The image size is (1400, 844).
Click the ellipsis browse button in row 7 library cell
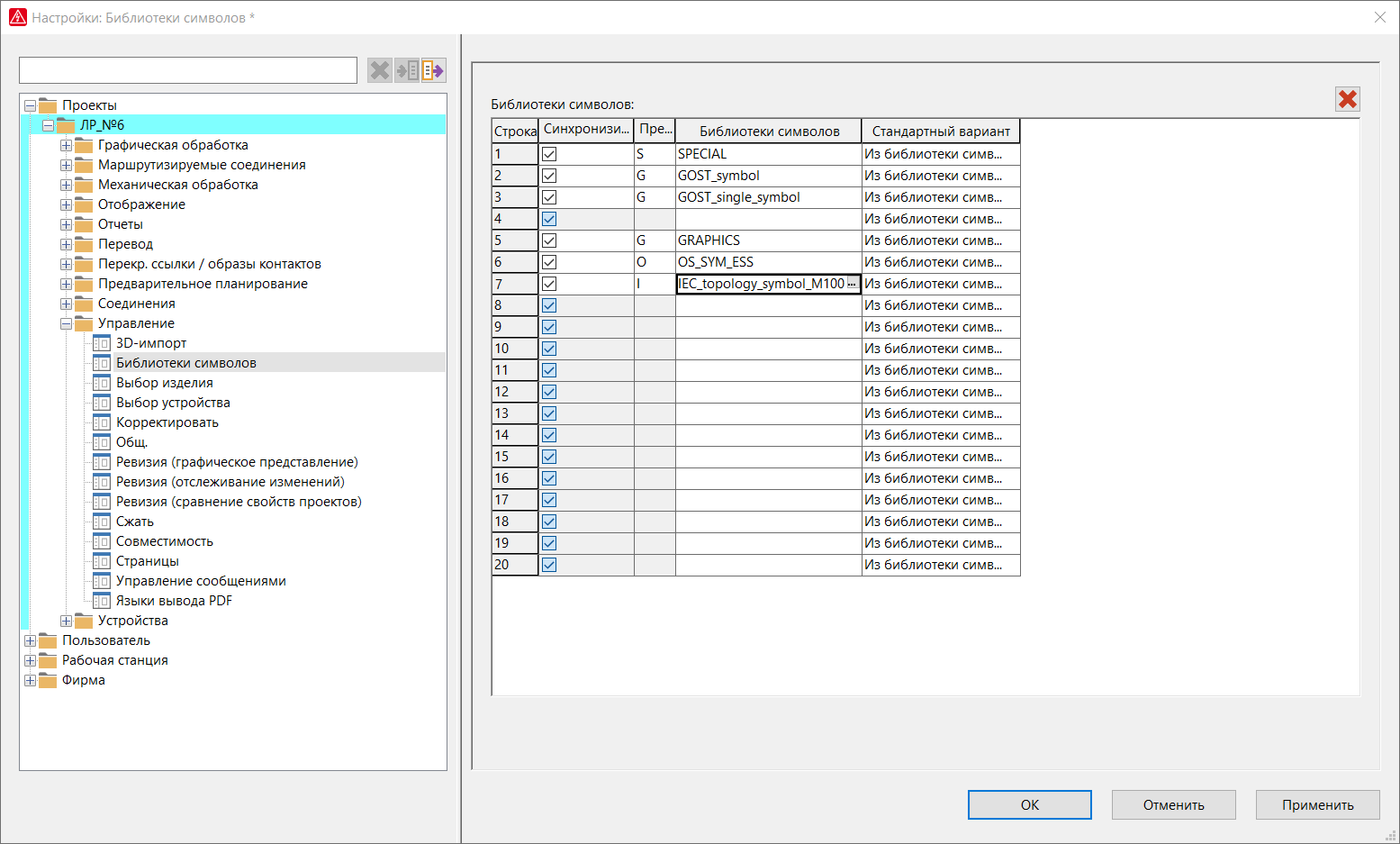pos(852,284)
